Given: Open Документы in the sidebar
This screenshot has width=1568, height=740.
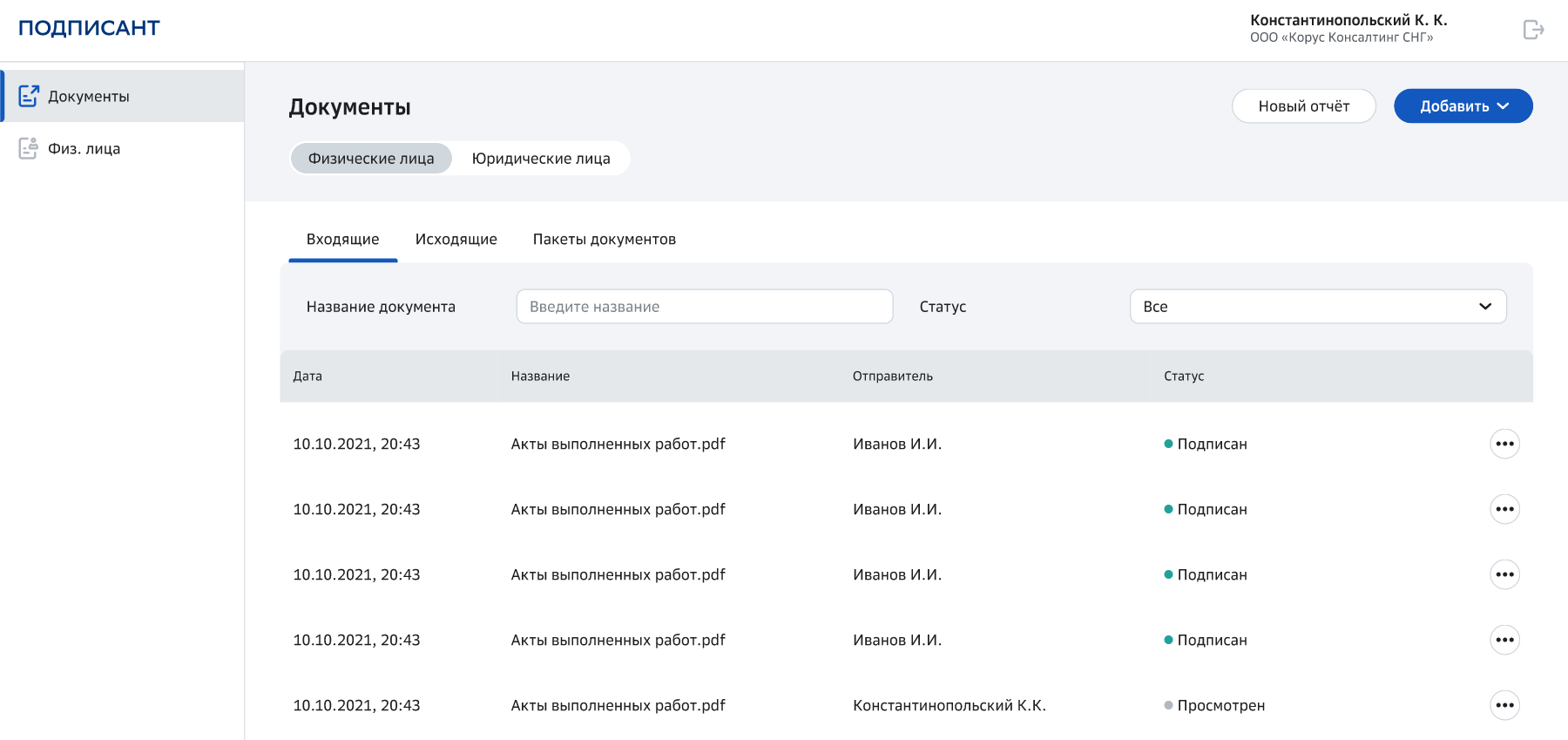Looking at the screenshot, I should point(122,96).
